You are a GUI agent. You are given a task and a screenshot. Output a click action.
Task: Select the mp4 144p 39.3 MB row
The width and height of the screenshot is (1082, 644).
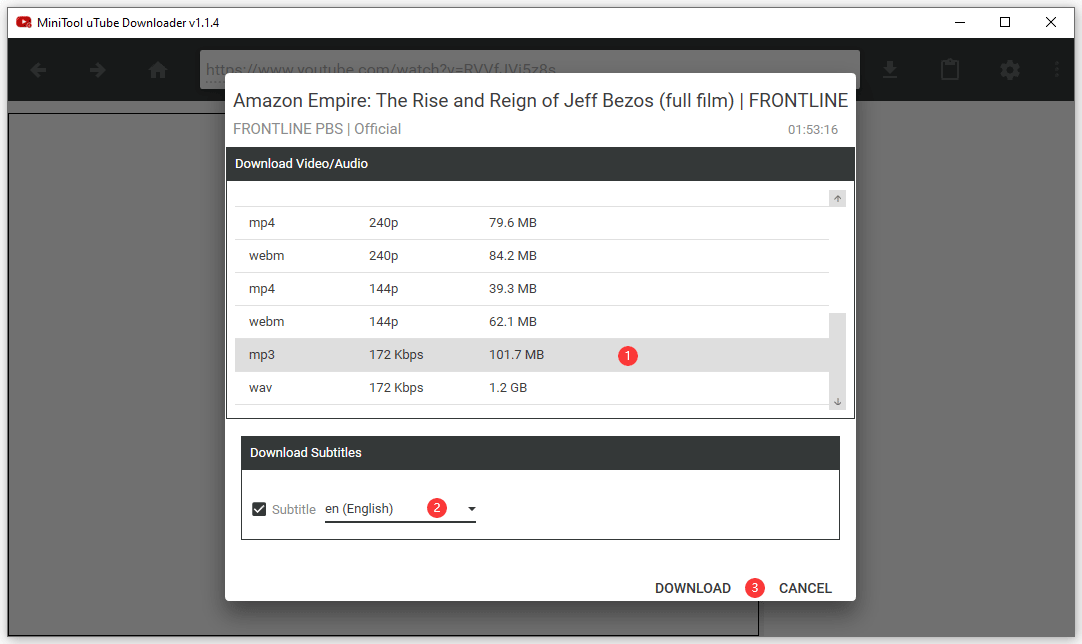coord(531,289)
